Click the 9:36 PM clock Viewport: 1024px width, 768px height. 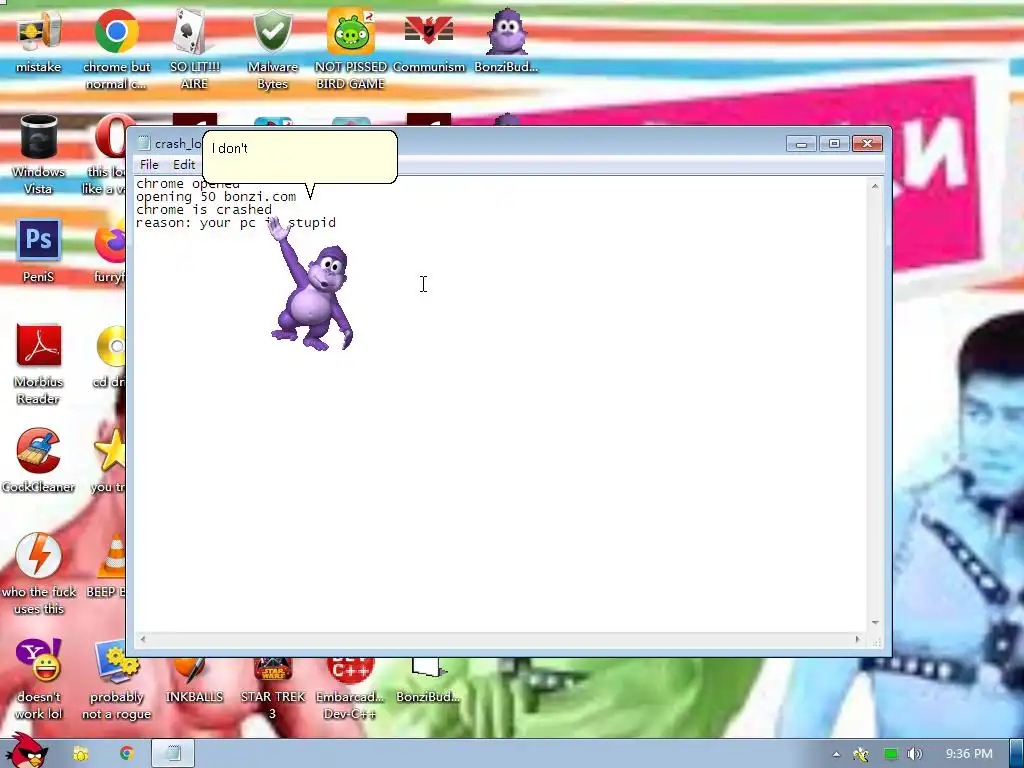coord(969,754)
